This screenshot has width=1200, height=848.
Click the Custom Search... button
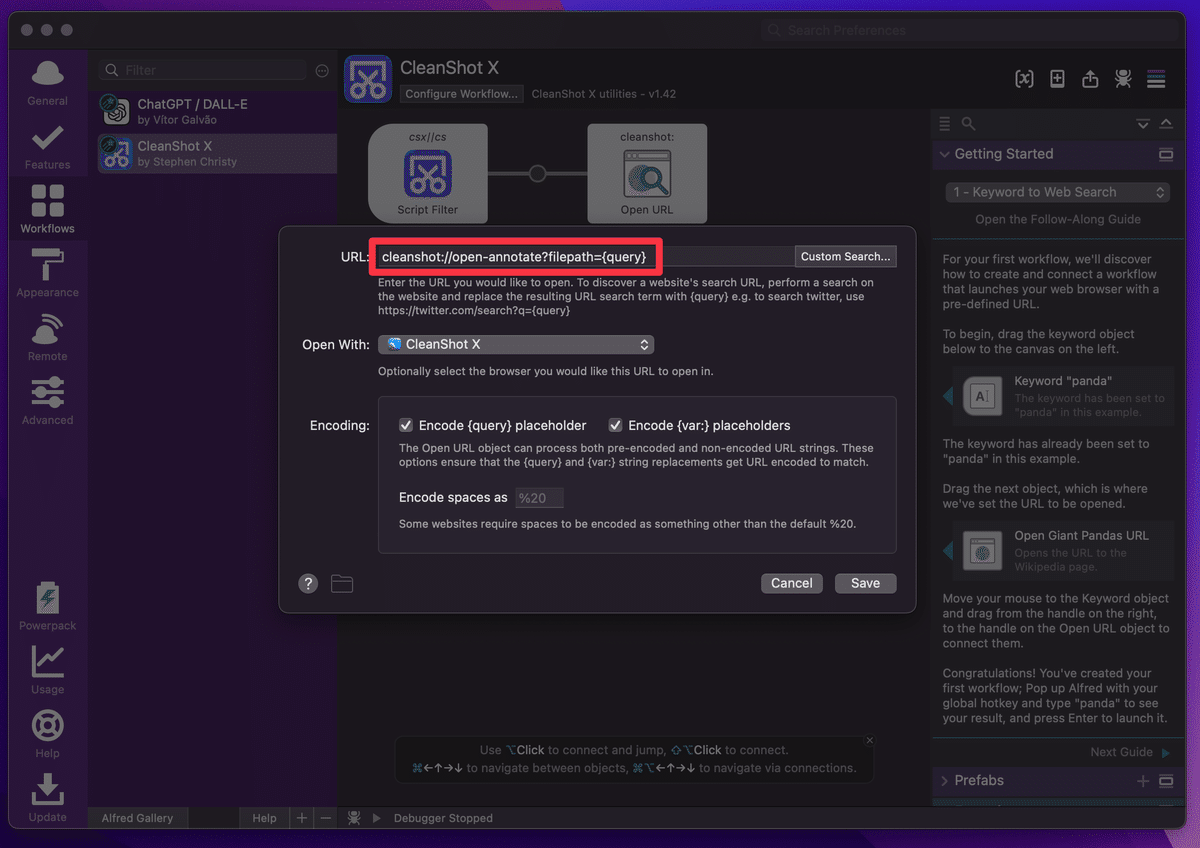click(845, 257)
